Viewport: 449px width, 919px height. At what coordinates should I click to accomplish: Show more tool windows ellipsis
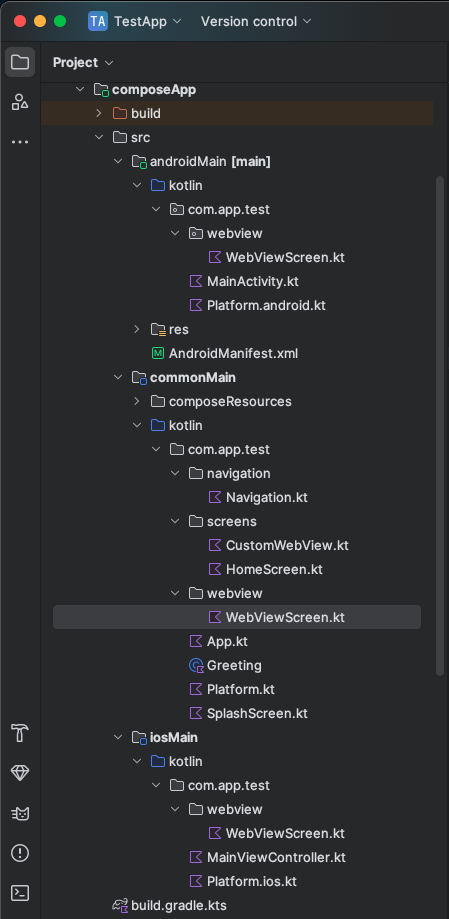(x=20, y=142)
